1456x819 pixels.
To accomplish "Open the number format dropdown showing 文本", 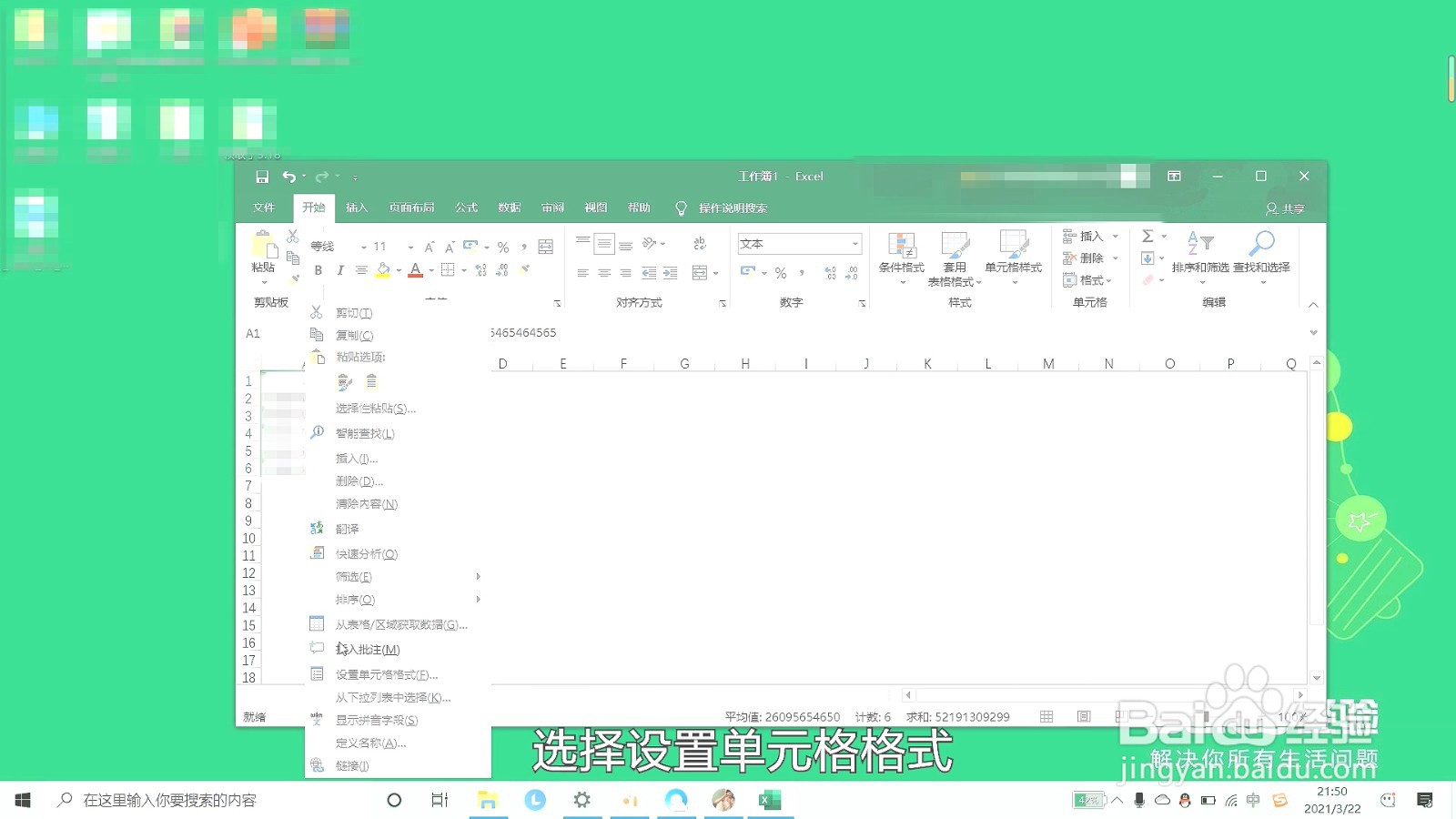I will 855,244.
